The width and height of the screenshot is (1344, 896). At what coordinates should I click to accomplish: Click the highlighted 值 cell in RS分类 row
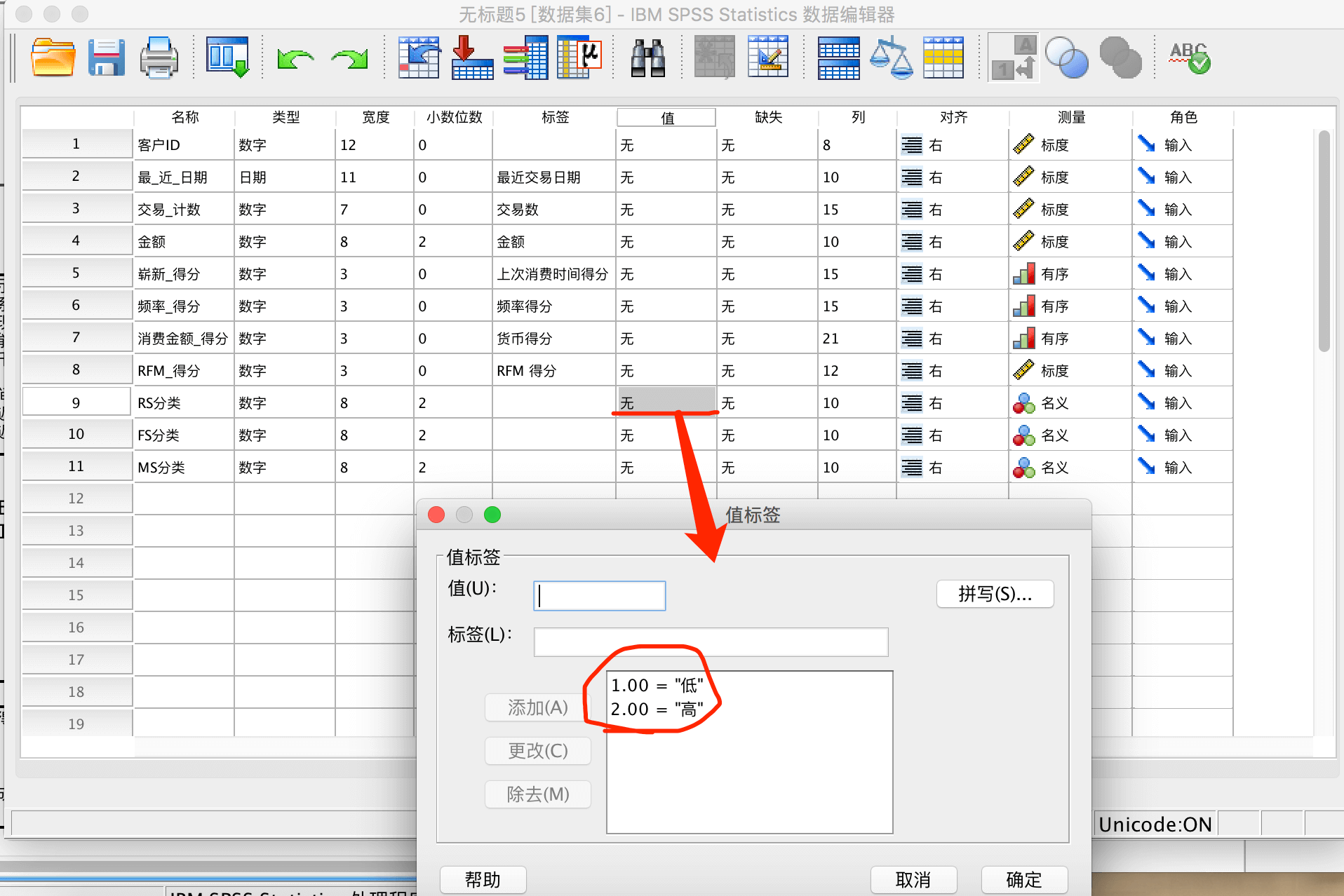(x=666, y=402)
